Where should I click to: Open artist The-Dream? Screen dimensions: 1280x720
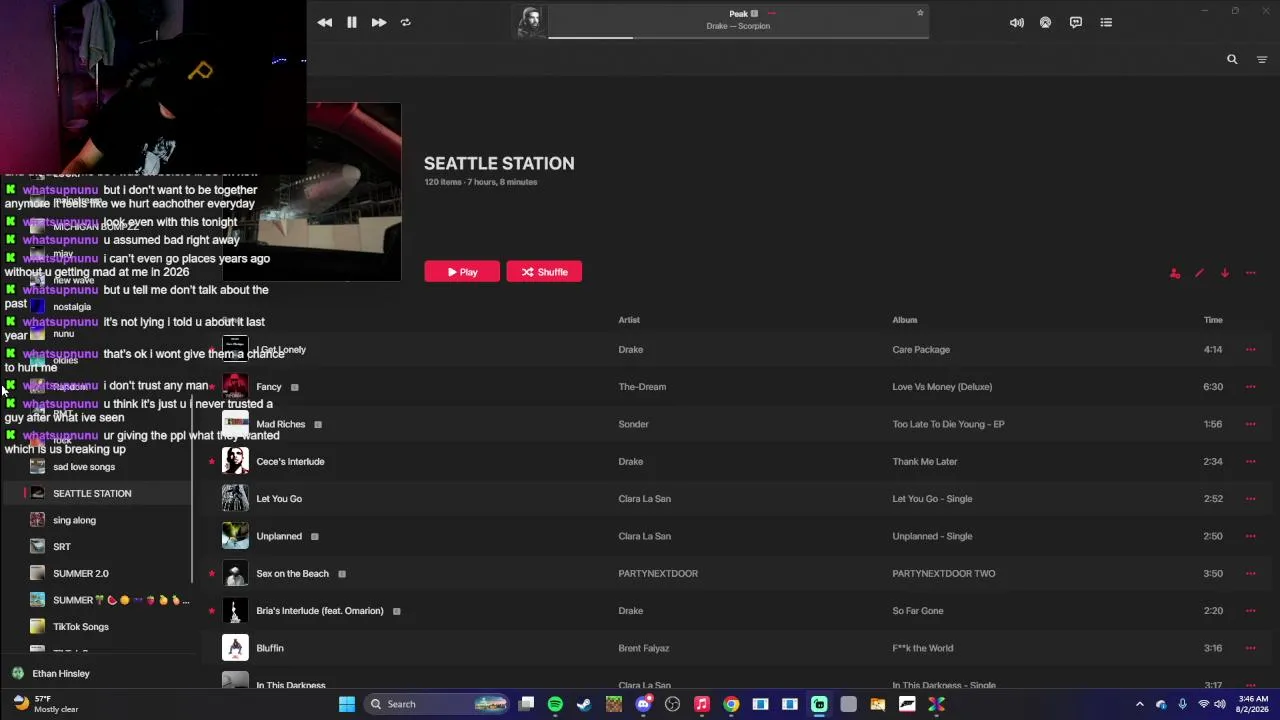coord(642,387)
